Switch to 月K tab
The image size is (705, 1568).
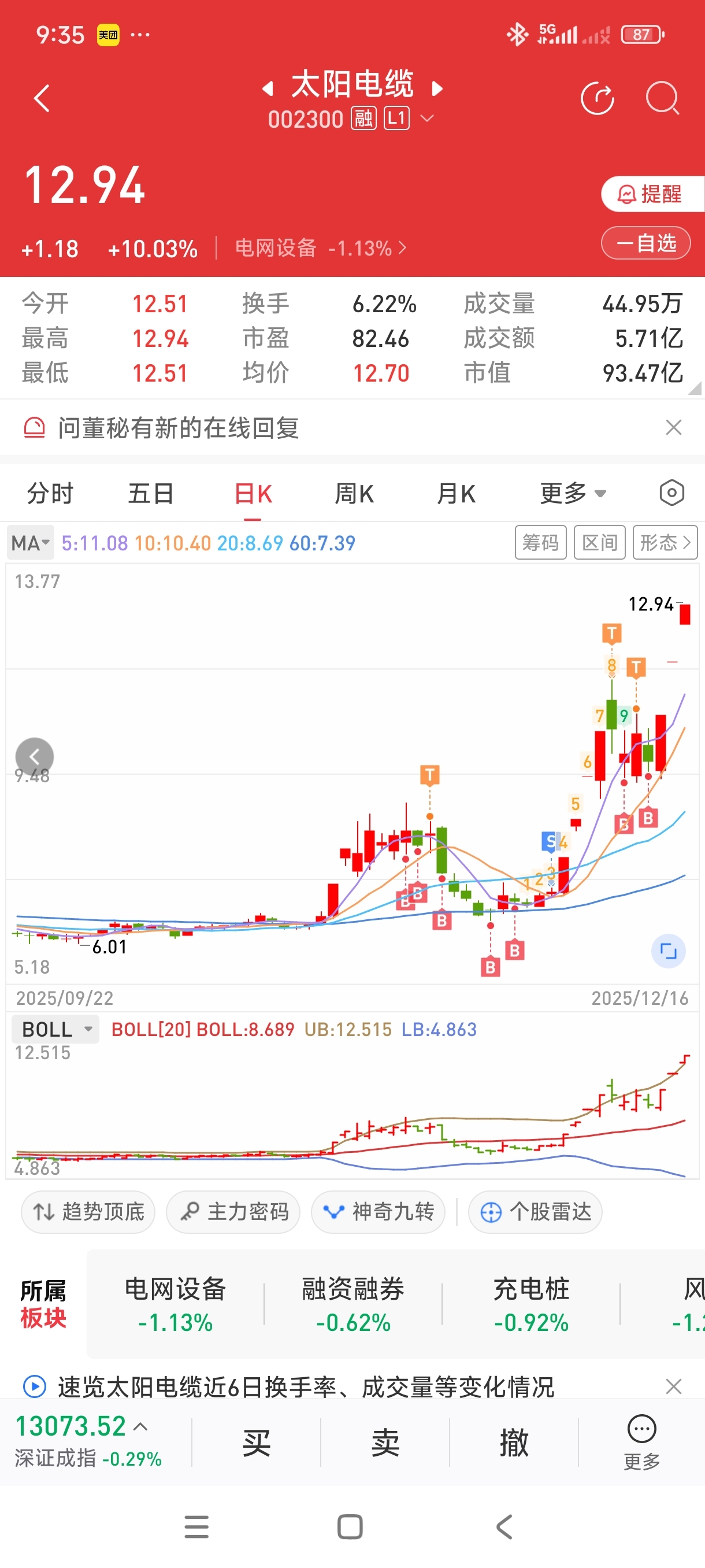pyautogui.click(x=455, y=494)
